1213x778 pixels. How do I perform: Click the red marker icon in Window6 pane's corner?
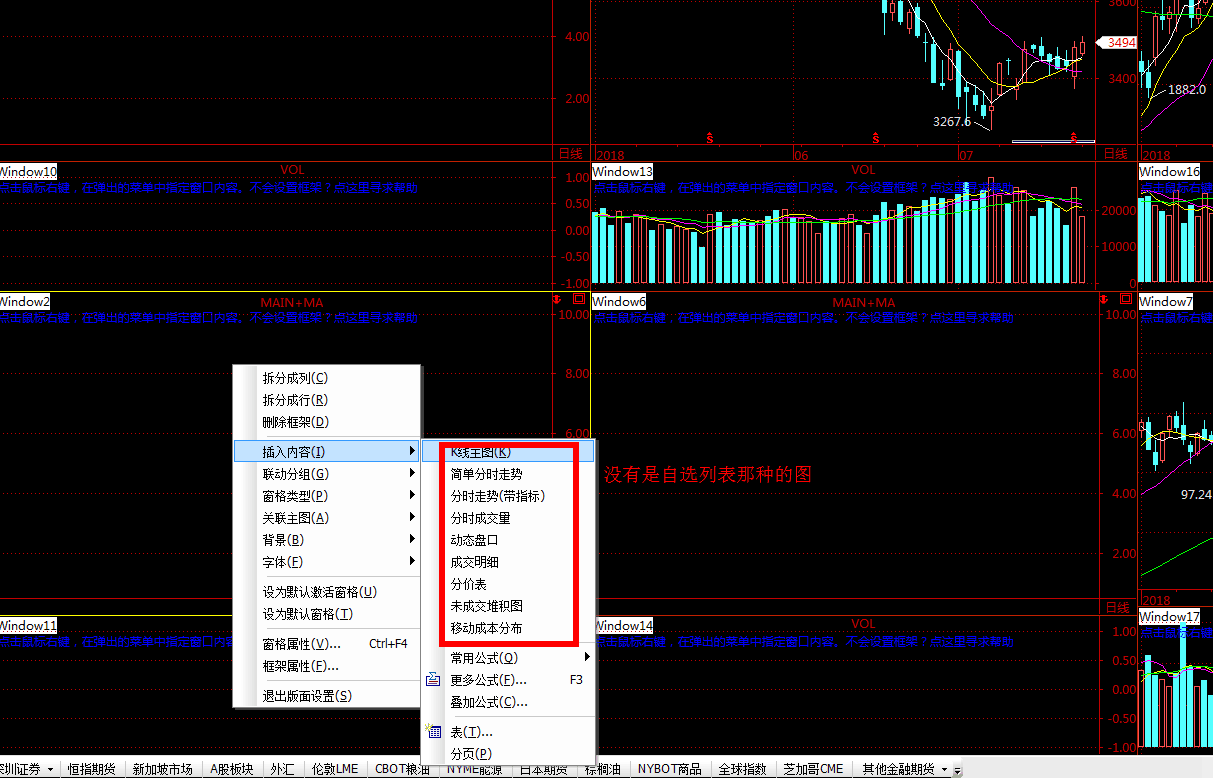[1105, 299]
